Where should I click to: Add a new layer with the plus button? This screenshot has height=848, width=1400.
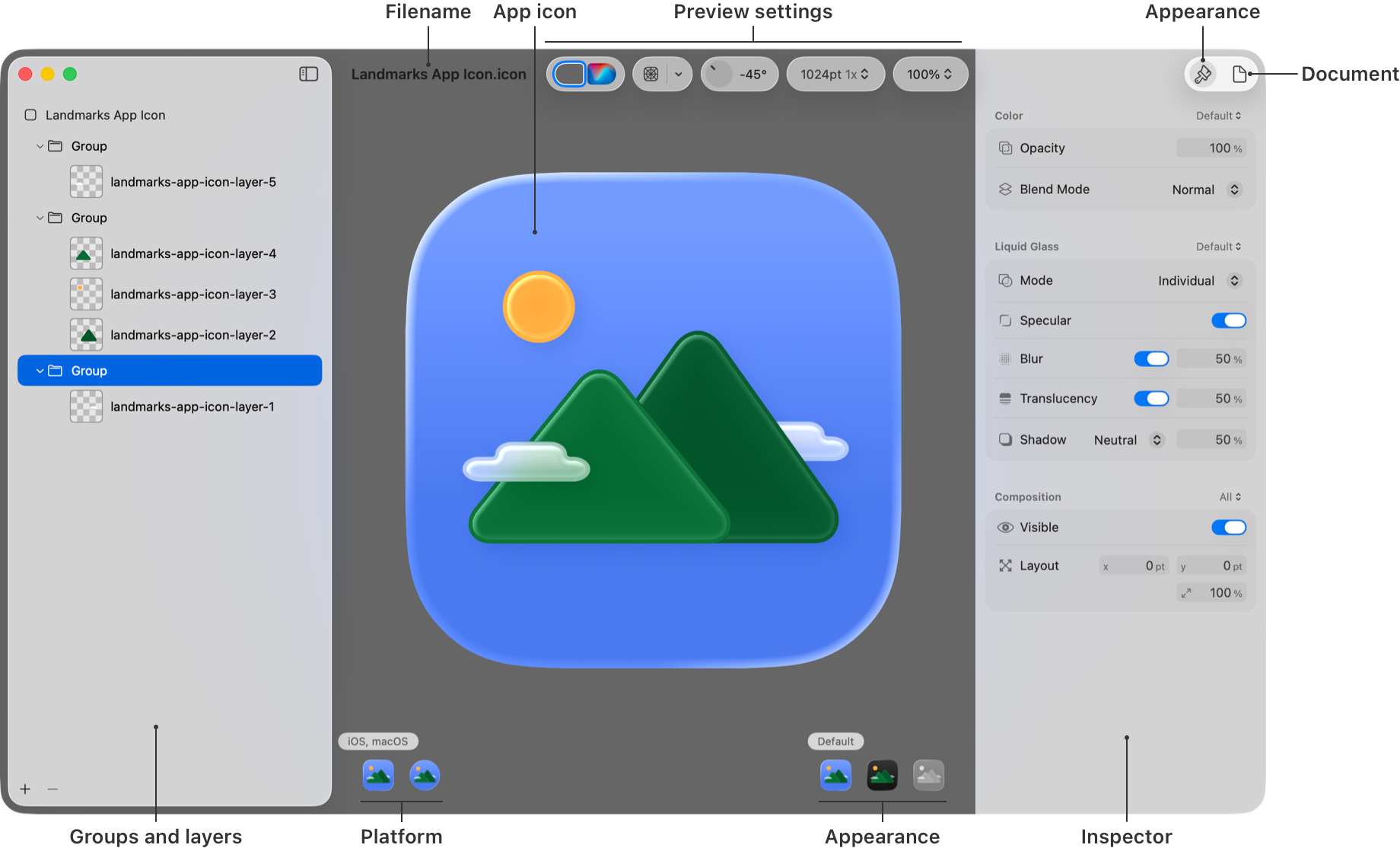(25, 789)
